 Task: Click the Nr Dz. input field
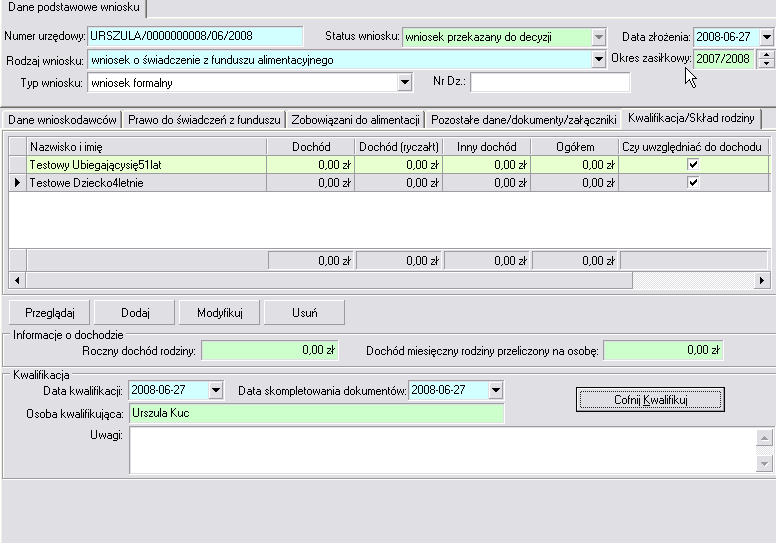[x=550, y=82]
